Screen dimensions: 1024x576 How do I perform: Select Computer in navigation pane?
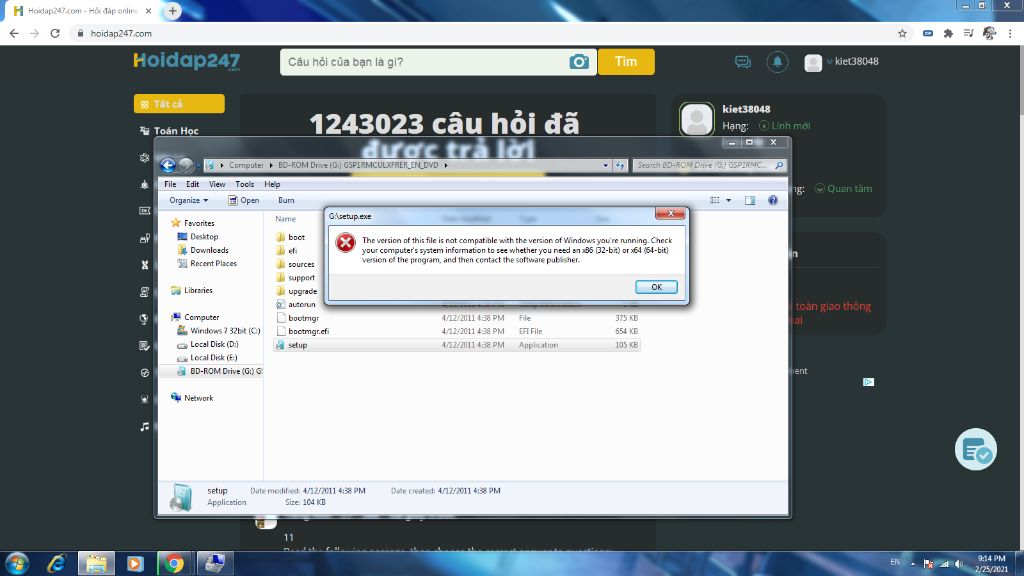click(x=201, y=317)
